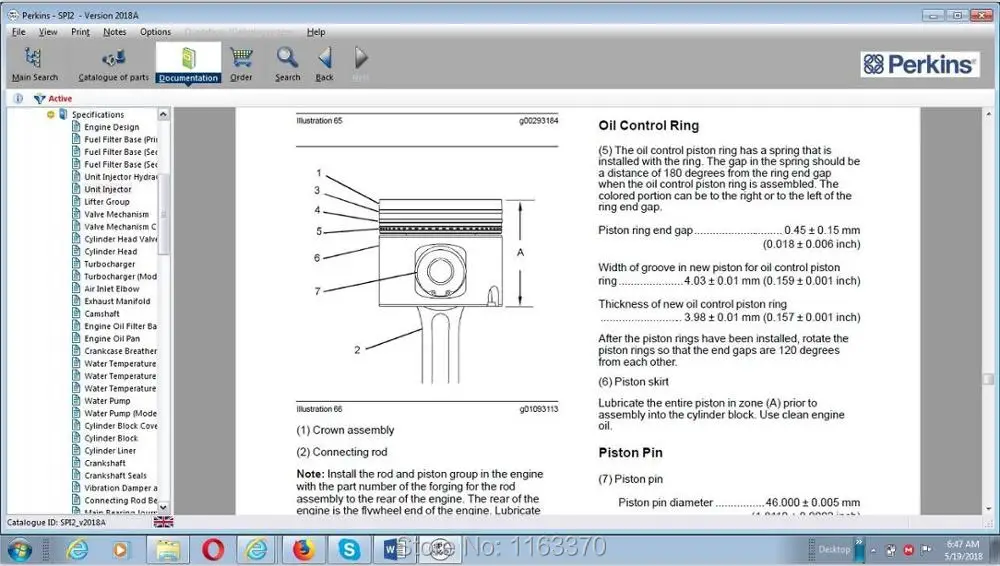Open the Options menu
Image resolution: width=1000 pixels, height=566 pixels.
pyautogui.click(x=156, y=31)
